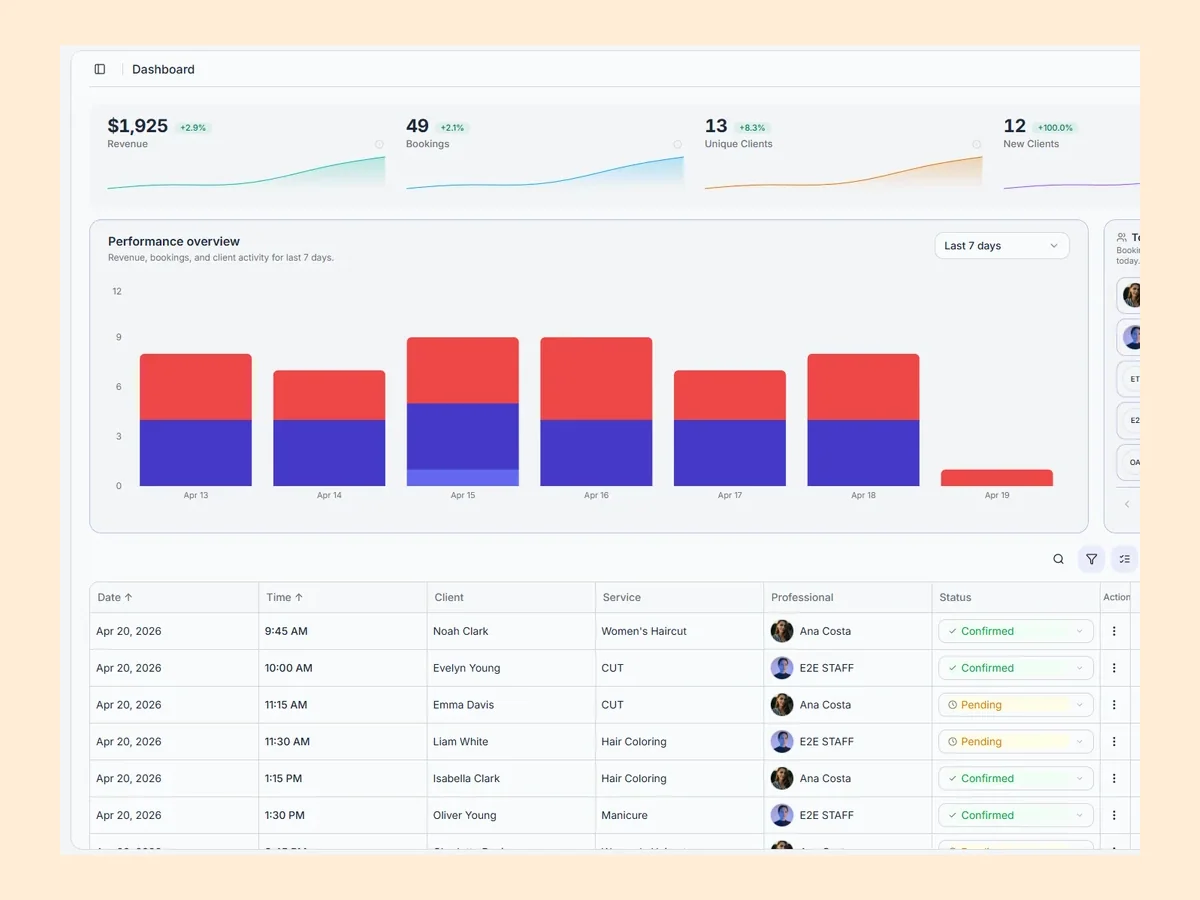This screenshot has height=900, width=1200.
Task: Click the red segment of Apr 13 bar
Action: pos(196,387)
